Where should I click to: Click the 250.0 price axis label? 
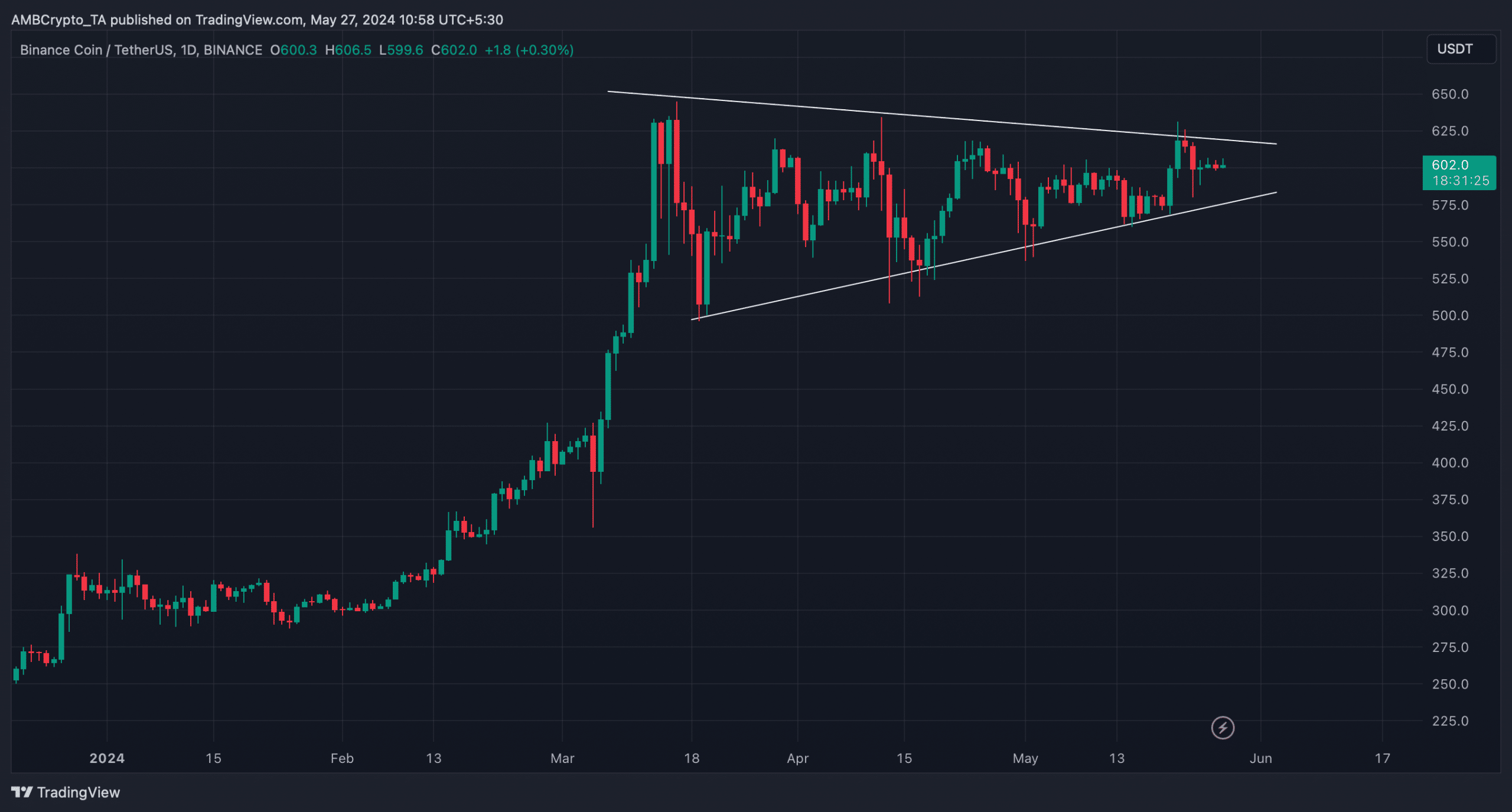pos(1450,684)
